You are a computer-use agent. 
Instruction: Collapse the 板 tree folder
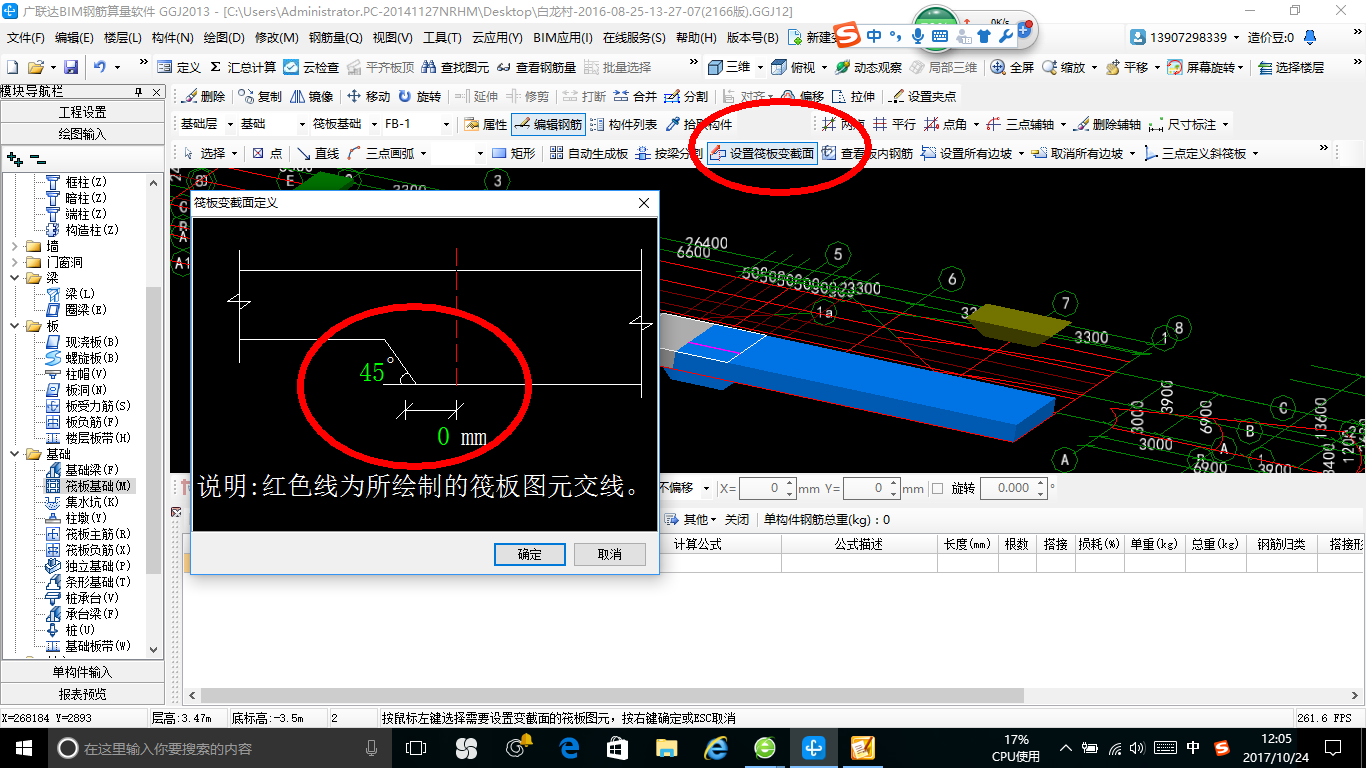[13, 326]
